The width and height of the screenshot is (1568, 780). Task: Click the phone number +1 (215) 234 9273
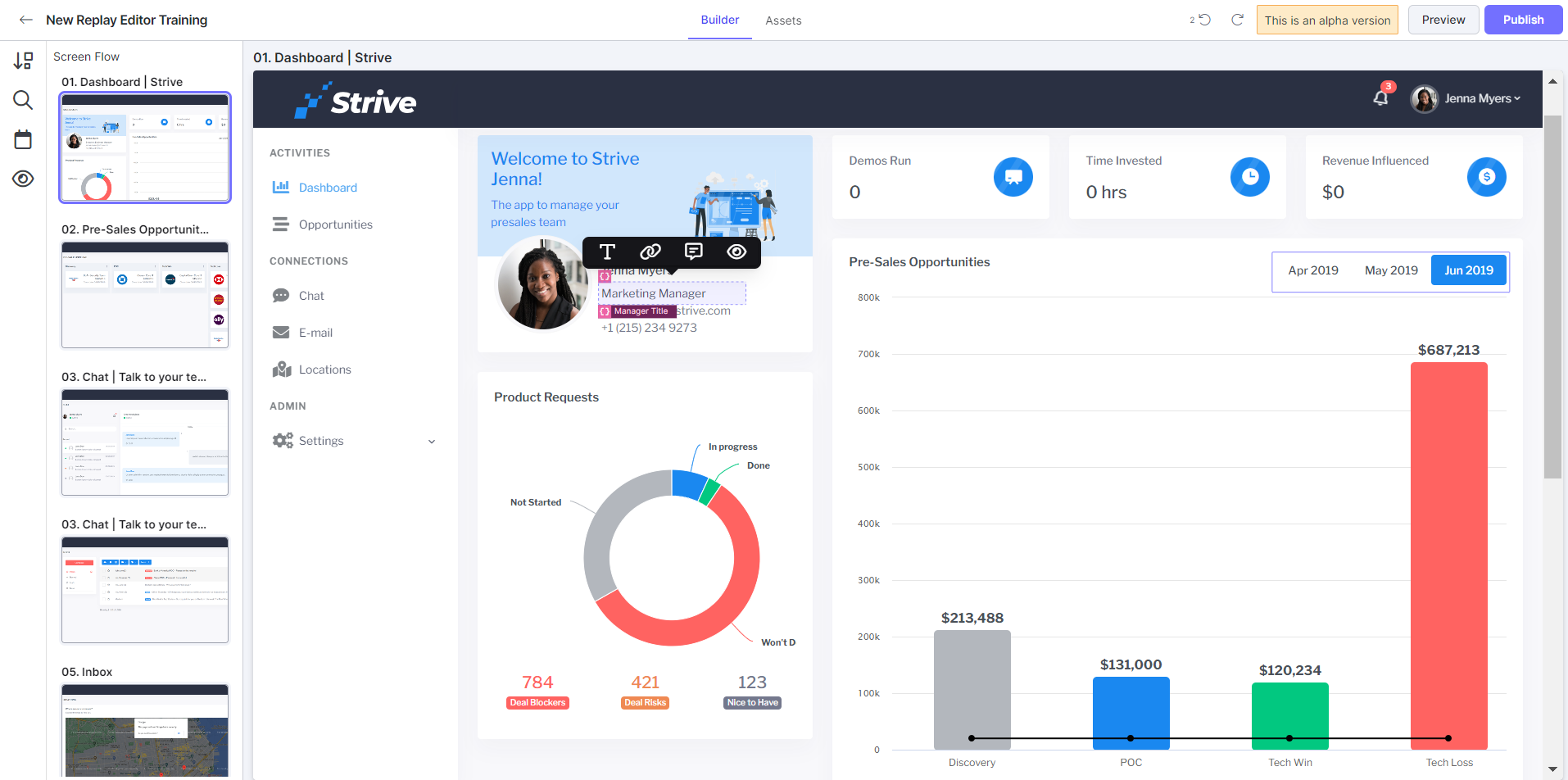tap(649, 328)
